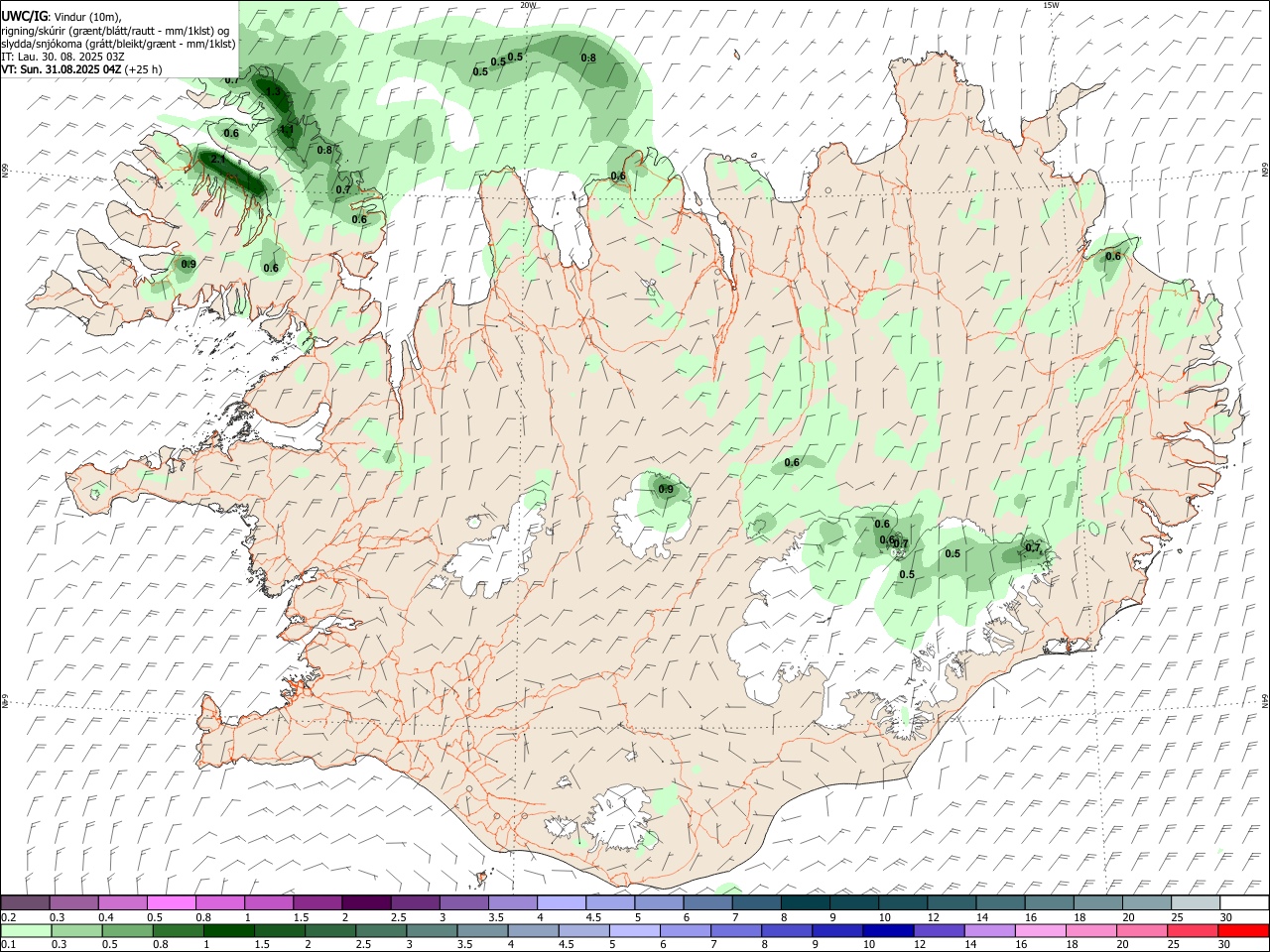Pick dark purple snow swatch between 2 and 2.5

pyautogui.click(x=365, y=902)
